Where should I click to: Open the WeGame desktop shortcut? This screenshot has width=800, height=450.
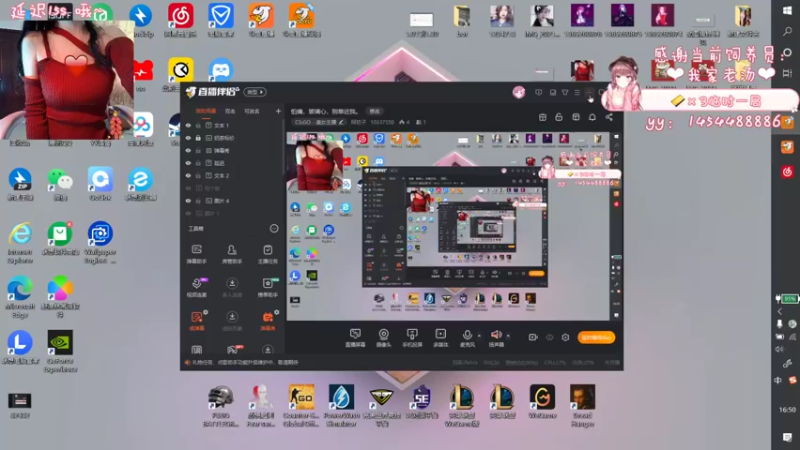[x=542, y=401]
